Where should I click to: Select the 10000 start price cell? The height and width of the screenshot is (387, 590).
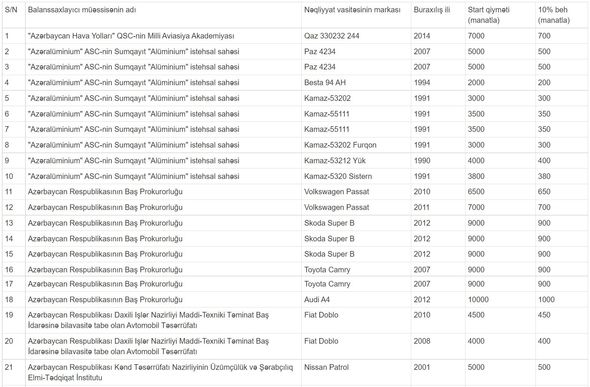478,300
